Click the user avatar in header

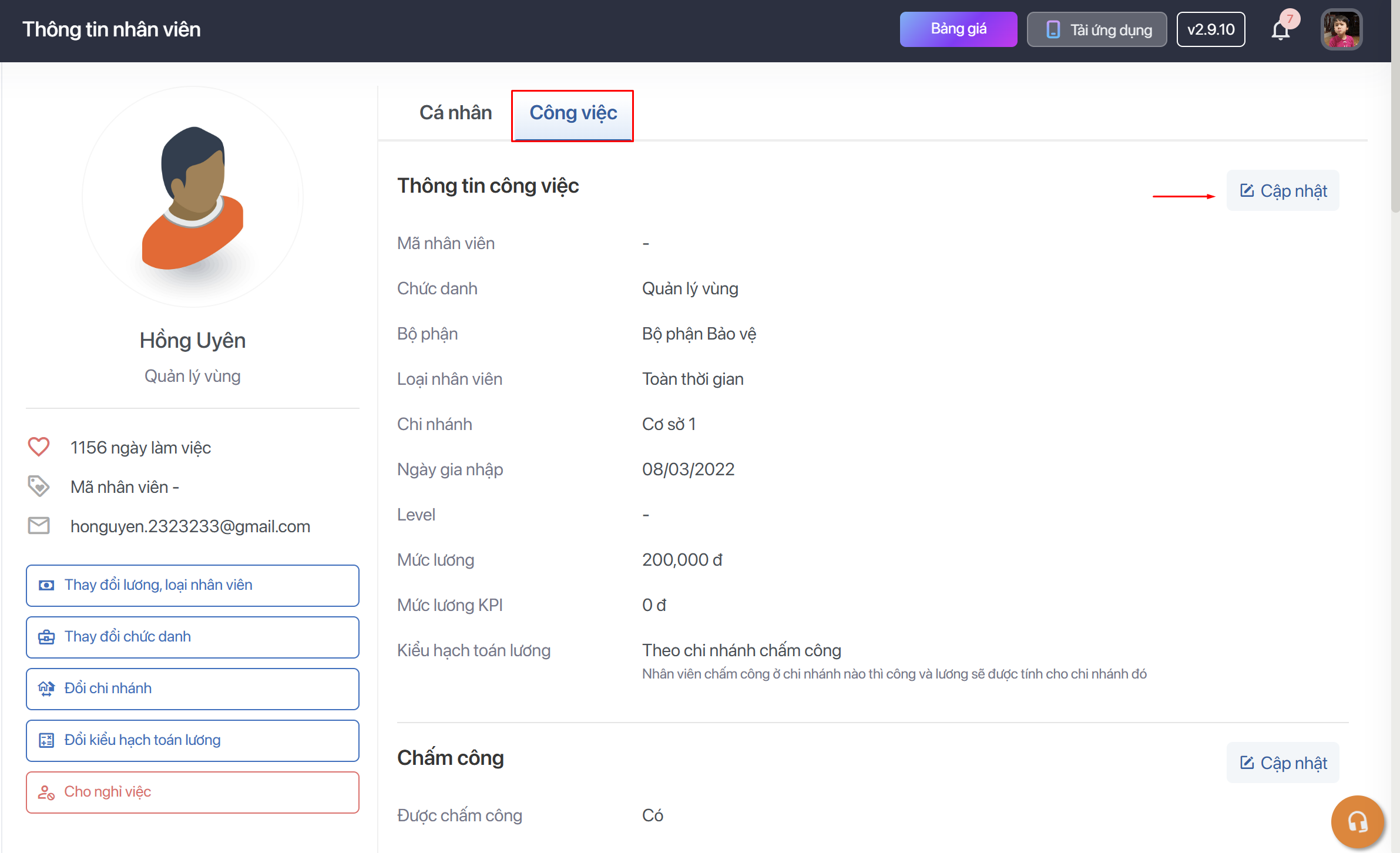tap(1341, 30)
